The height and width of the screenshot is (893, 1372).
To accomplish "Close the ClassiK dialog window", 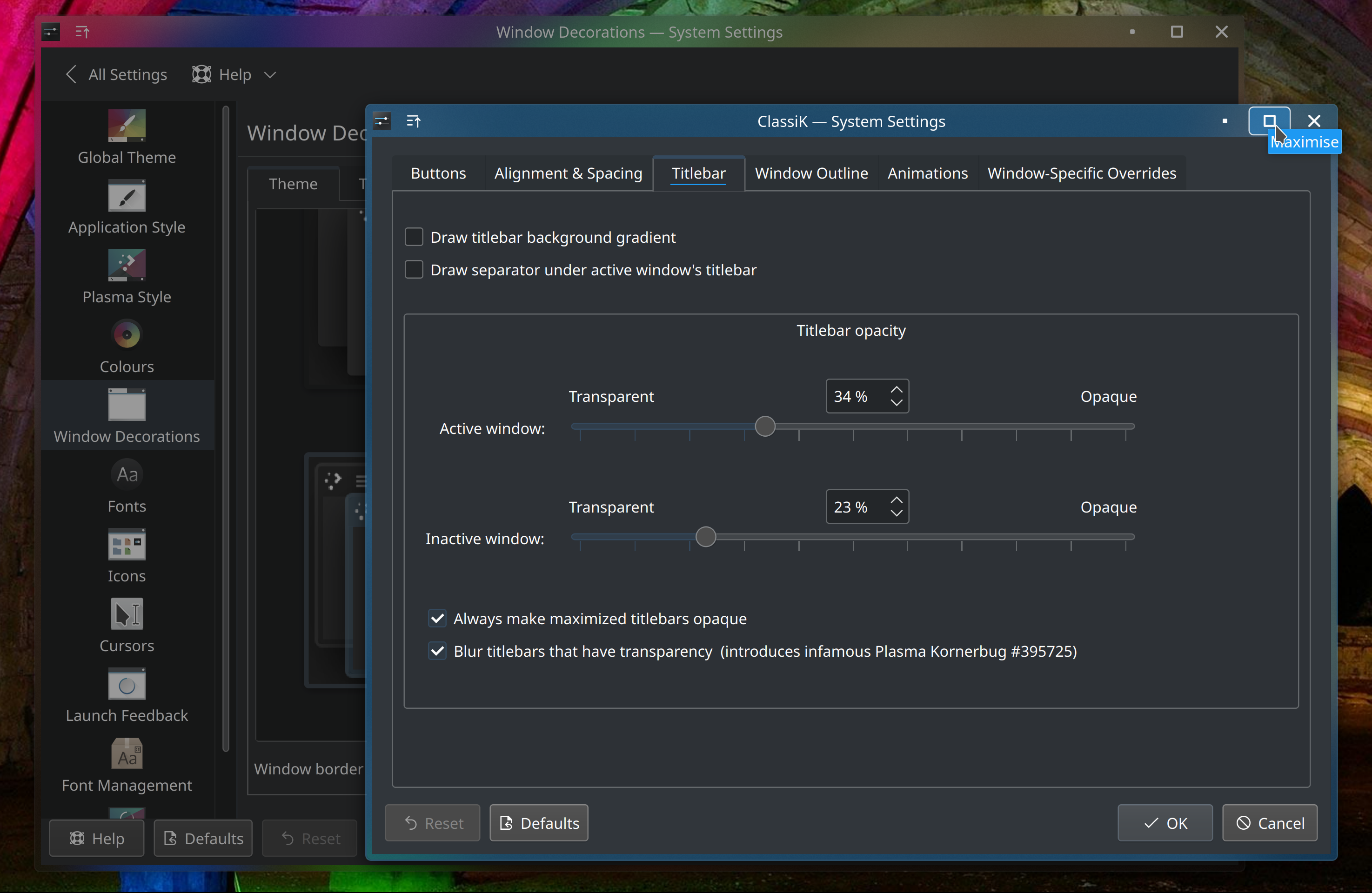I will click(x=1314, y=120).
